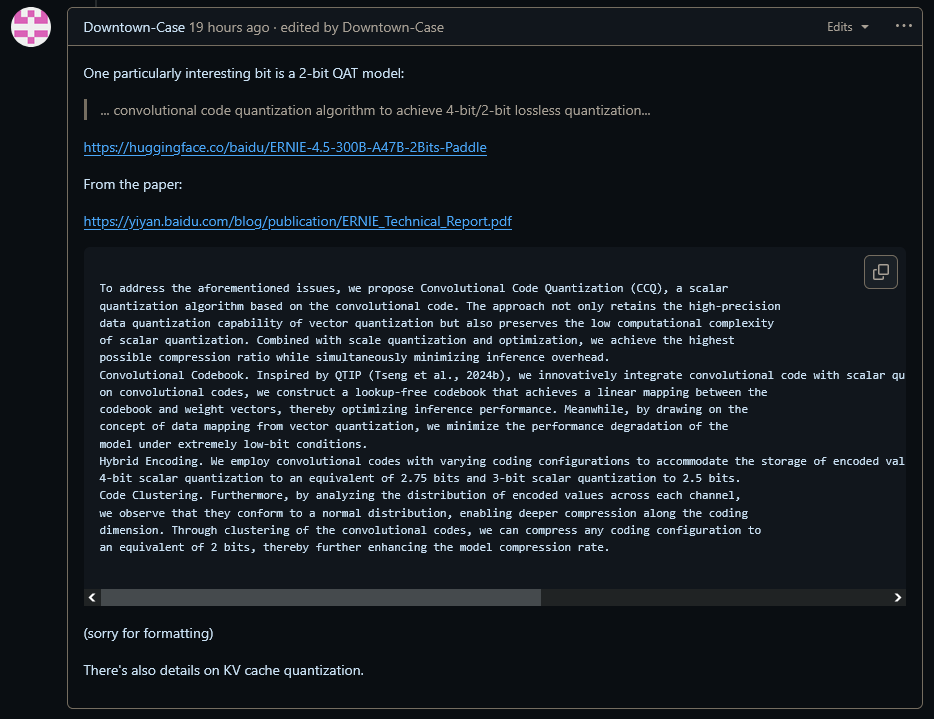Click code line starting 'Convolutional Codebook. Inspired by QTIP'
Viewport: 934px width, 719px height.
(x=502, y=375)
